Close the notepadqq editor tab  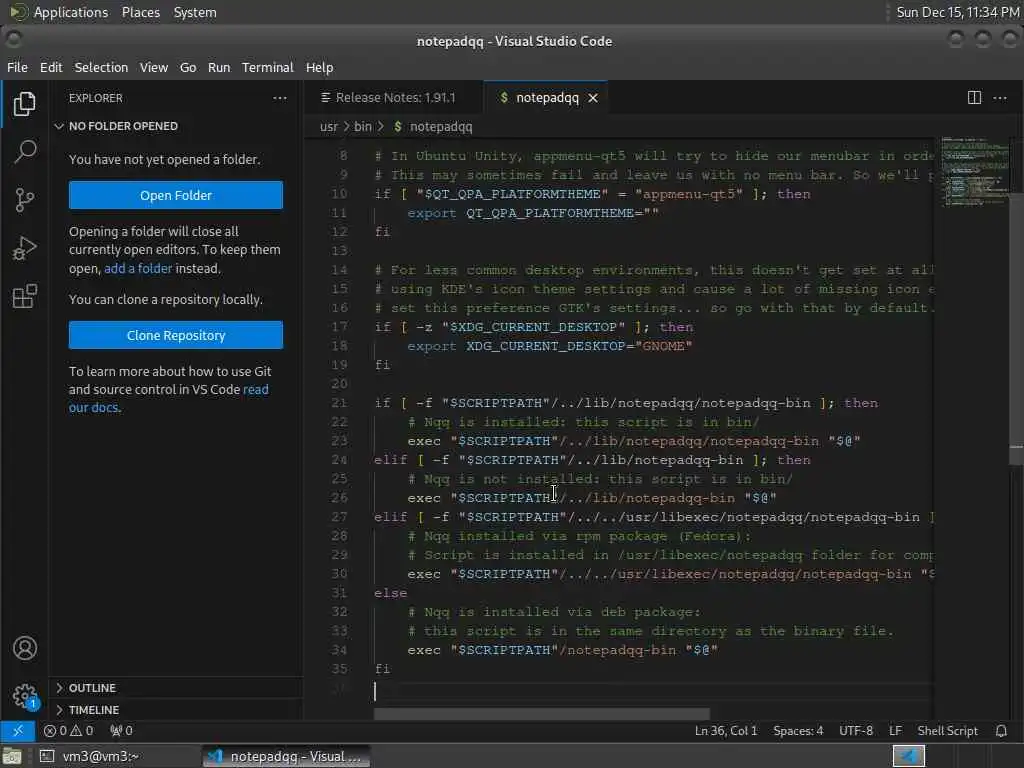(592, 98)
